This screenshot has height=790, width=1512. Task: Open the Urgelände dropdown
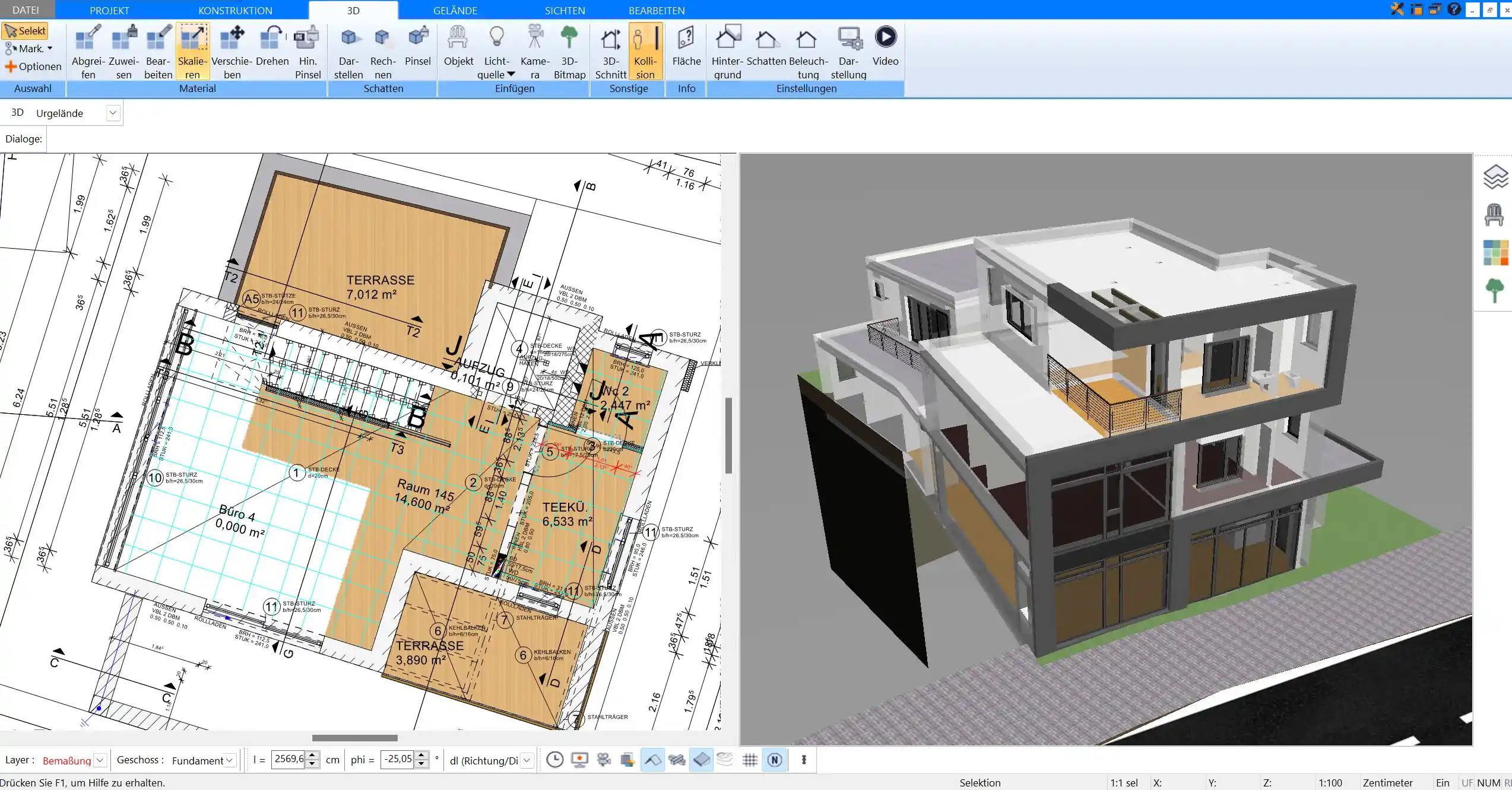(113, 113)
